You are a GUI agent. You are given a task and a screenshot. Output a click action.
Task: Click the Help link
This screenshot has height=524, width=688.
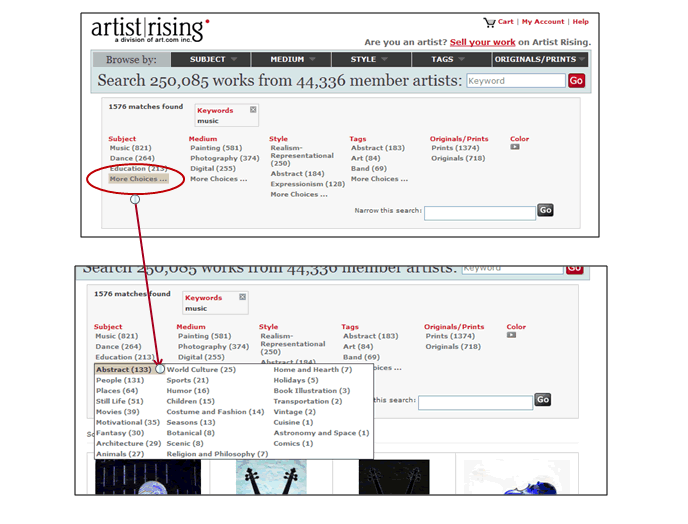[x=580, y=22]
